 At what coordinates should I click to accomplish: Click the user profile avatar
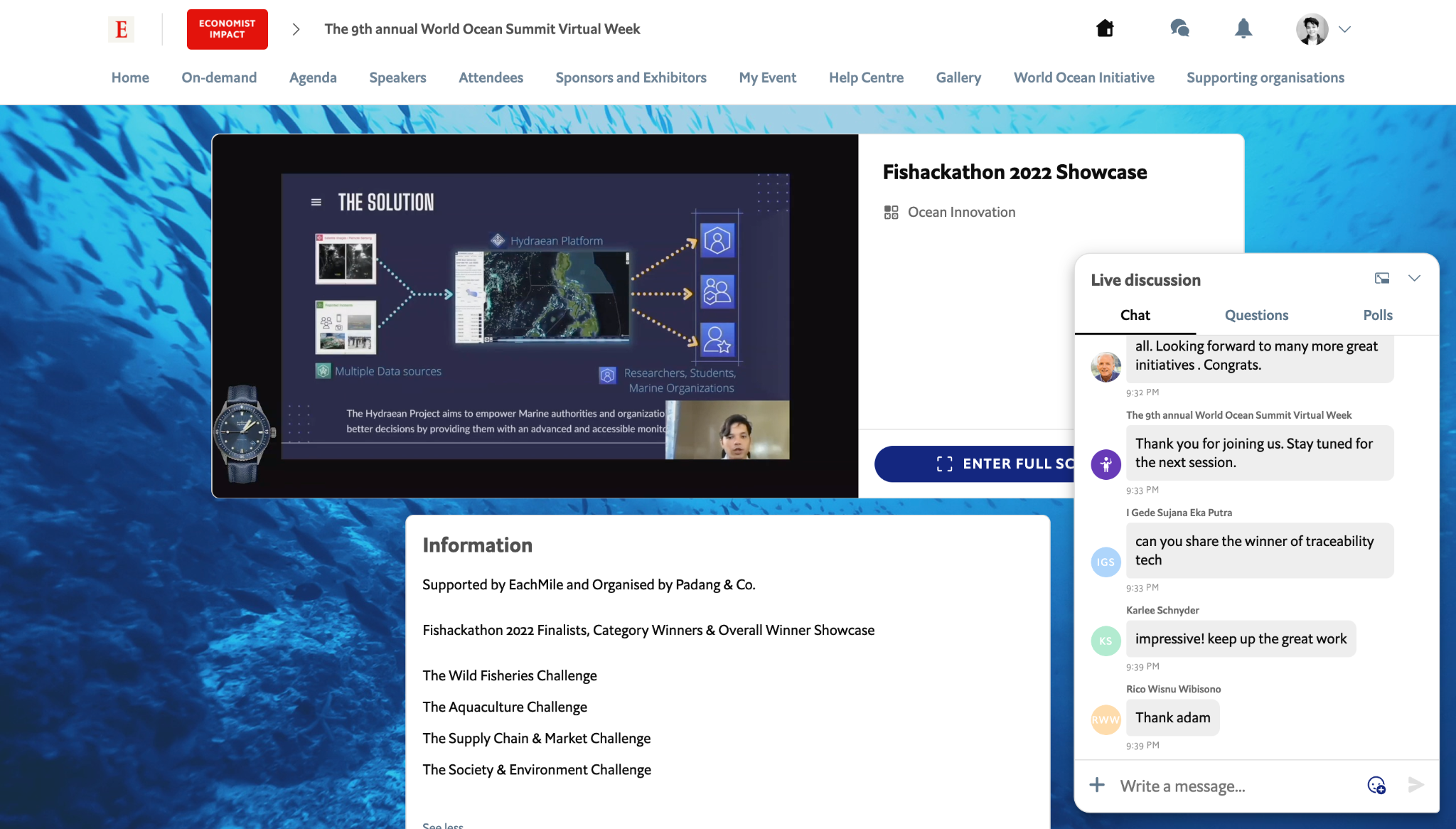pos(1312,29)
